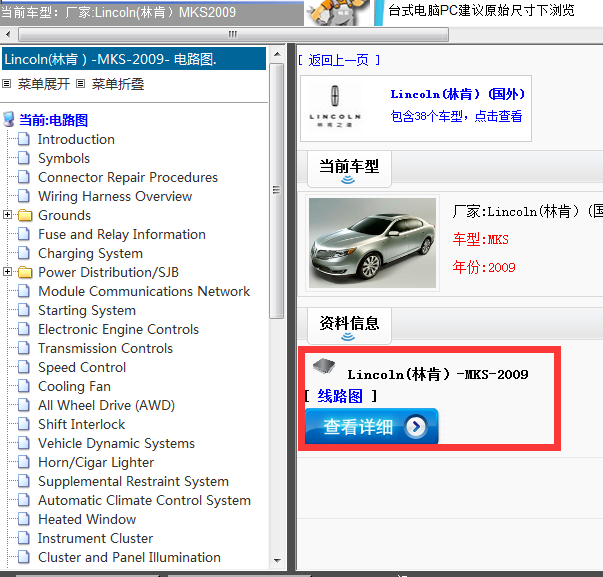Open the 线路图 link
The image size is (603, 577).
[340, 396]
